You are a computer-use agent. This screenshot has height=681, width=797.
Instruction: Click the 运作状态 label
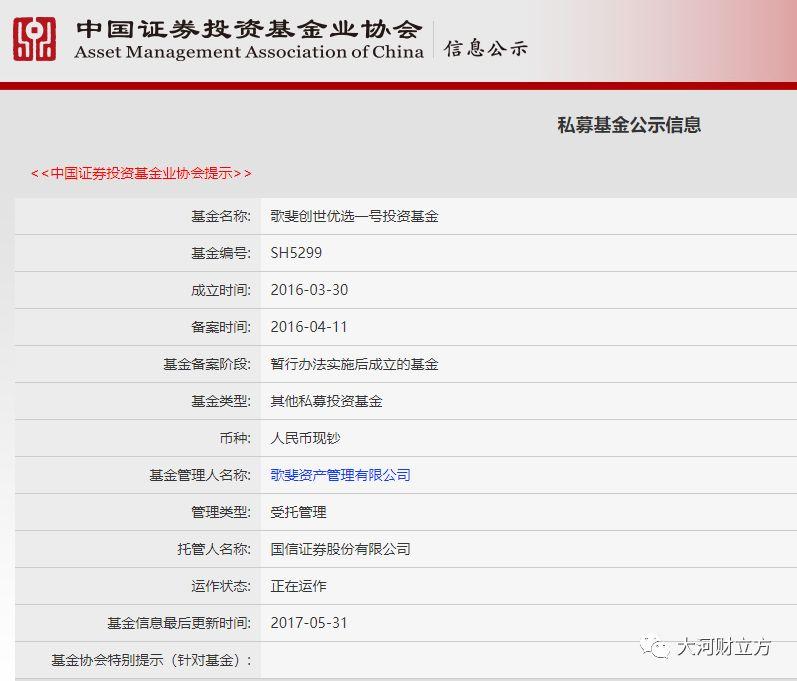[x=221, y=586]
